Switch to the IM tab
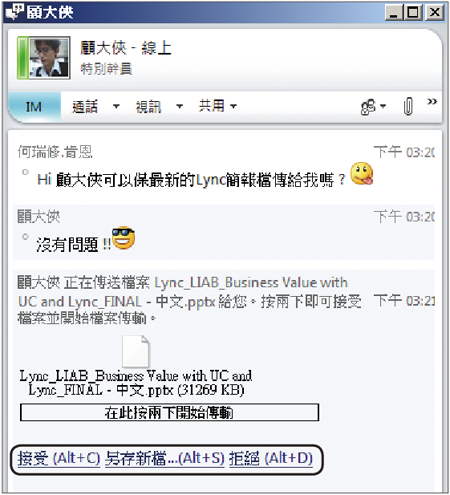Screen dimensions: 450x495 pos(34,107)
